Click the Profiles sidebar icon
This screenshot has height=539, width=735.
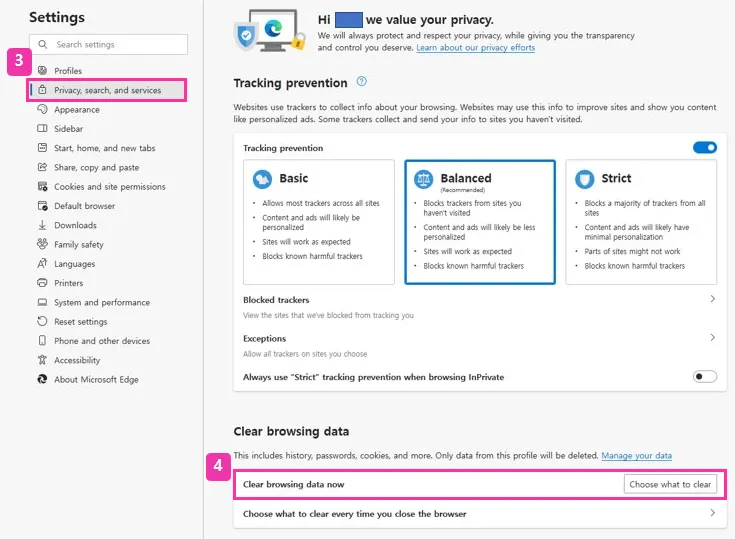[x=42, y=71]
